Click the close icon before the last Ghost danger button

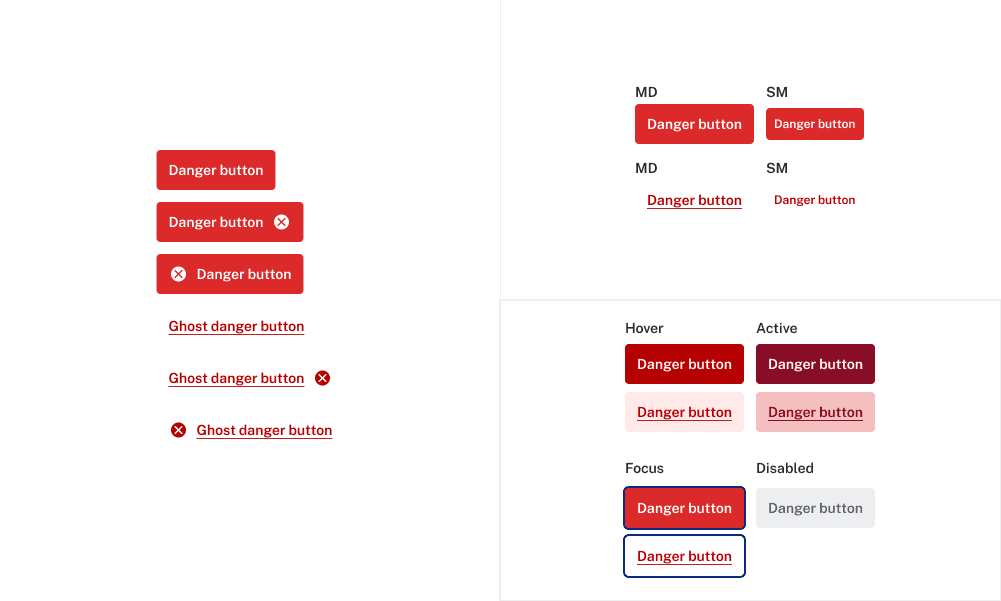point(179,430)
